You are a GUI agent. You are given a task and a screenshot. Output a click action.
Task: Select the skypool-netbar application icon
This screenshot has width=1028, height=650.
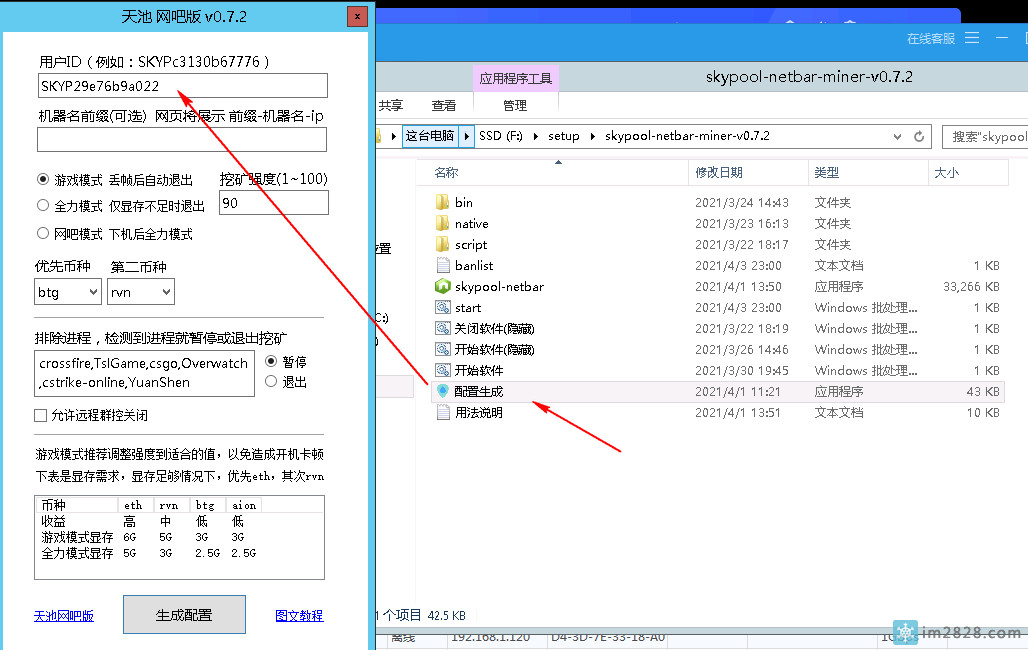[x=443, y=286]
